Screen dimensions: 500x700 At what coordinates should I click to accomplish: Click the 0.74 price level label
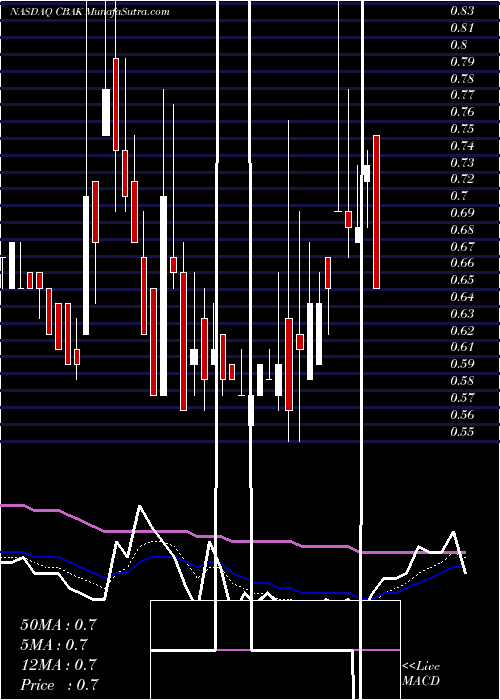coord(462,146)
